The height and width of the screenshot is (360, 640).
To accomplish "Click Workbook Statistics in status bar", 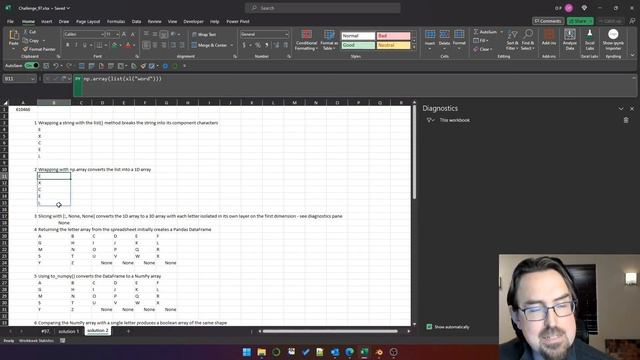I will point(36,340).
